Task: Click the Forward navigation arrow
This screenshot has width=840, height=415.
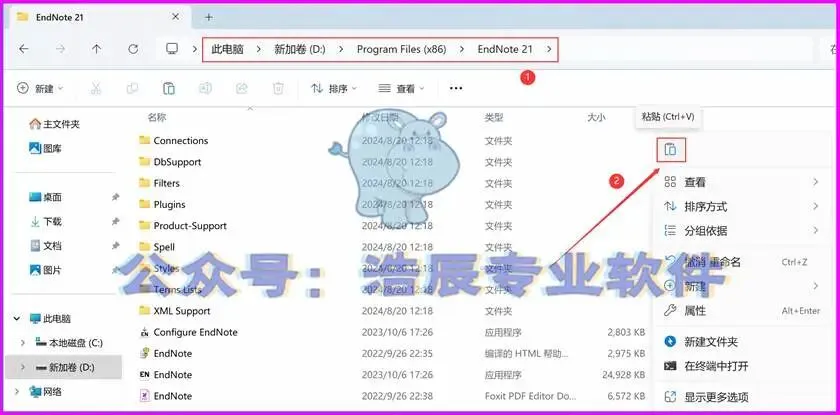Action: [x=60, y=49]
